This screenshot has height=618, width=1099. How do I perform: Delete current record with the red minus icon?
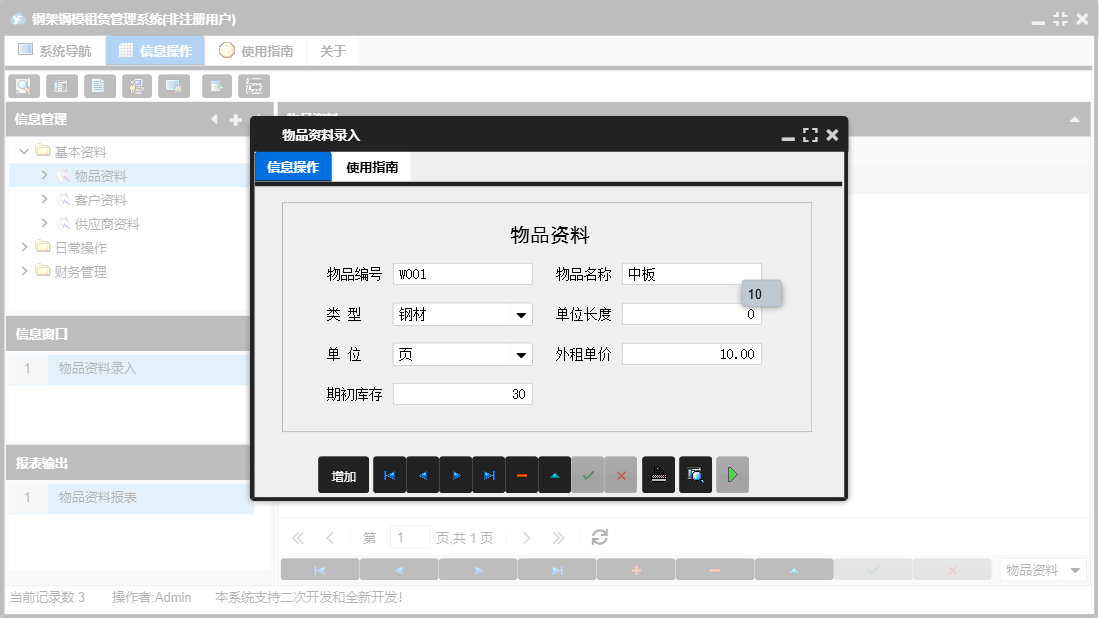tap(522, 474)
